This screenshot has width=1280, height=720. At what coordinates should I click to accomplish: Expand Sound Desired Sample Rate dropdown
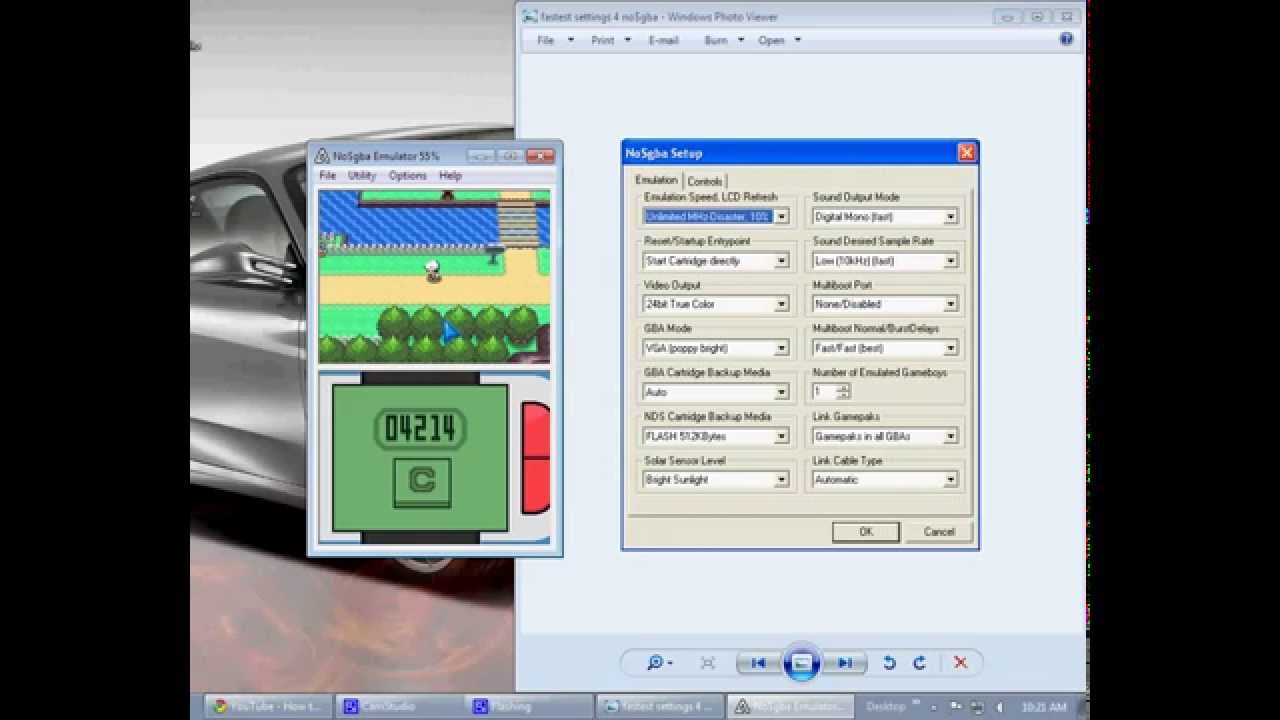pyautogui.click(x=950, y=260)
